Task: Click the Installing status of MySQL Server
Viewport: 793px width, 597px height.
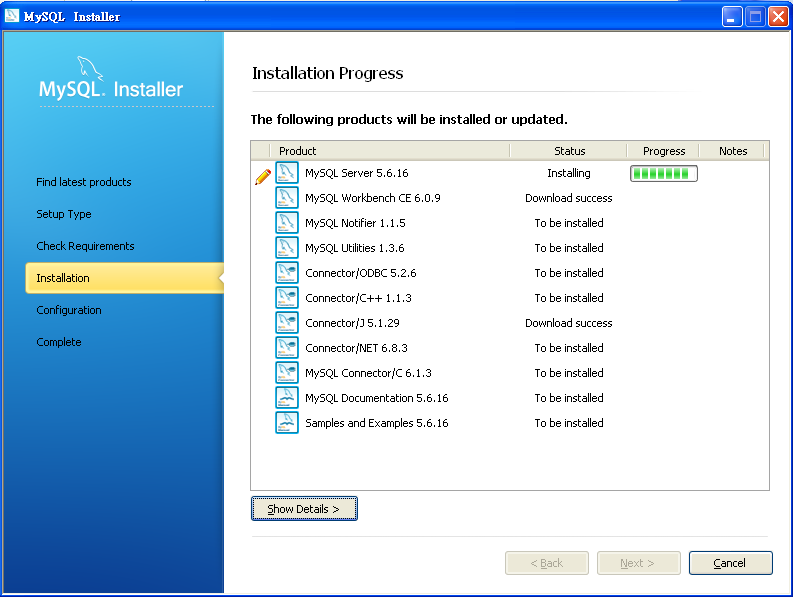Action: pos(569,173)
